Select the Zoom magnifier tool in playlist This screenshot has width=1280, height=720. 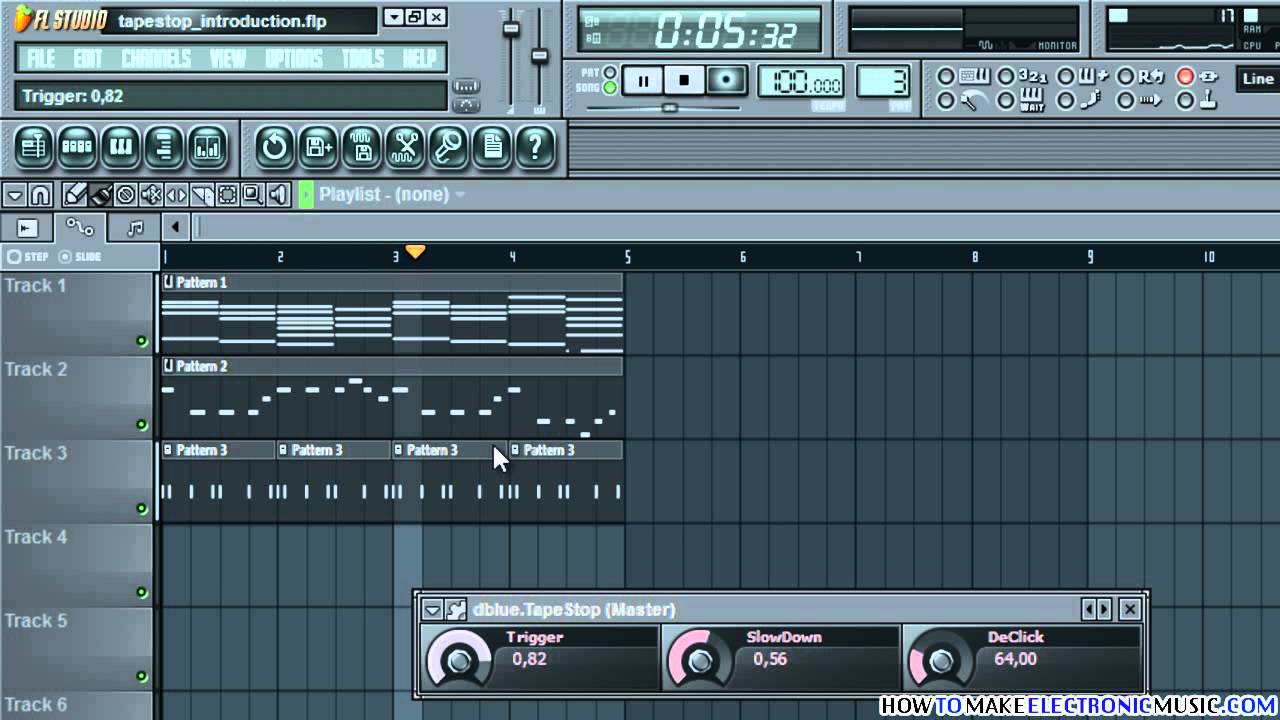coord(253,194)
